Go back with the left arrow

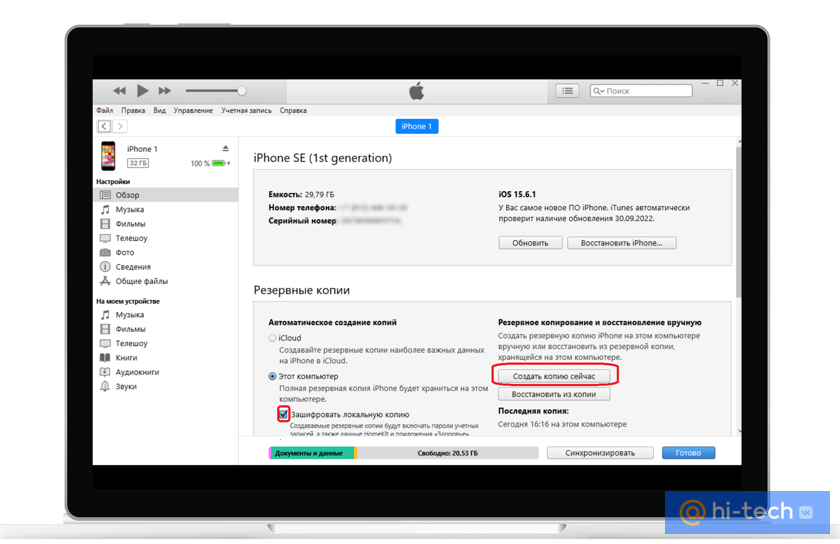(104, 126)
